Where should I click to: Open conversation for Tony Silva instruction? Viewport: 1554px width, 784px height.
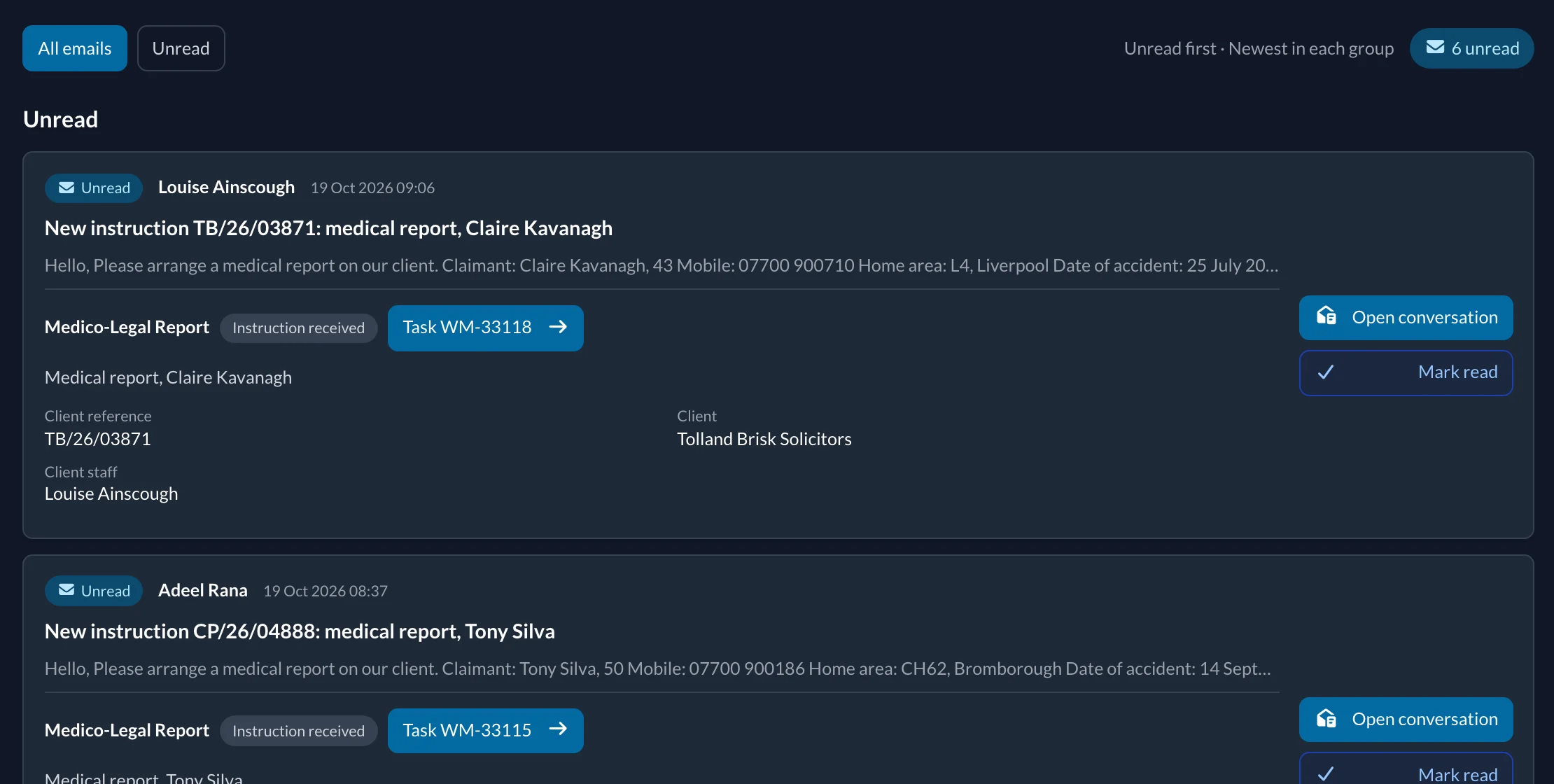1406,719
